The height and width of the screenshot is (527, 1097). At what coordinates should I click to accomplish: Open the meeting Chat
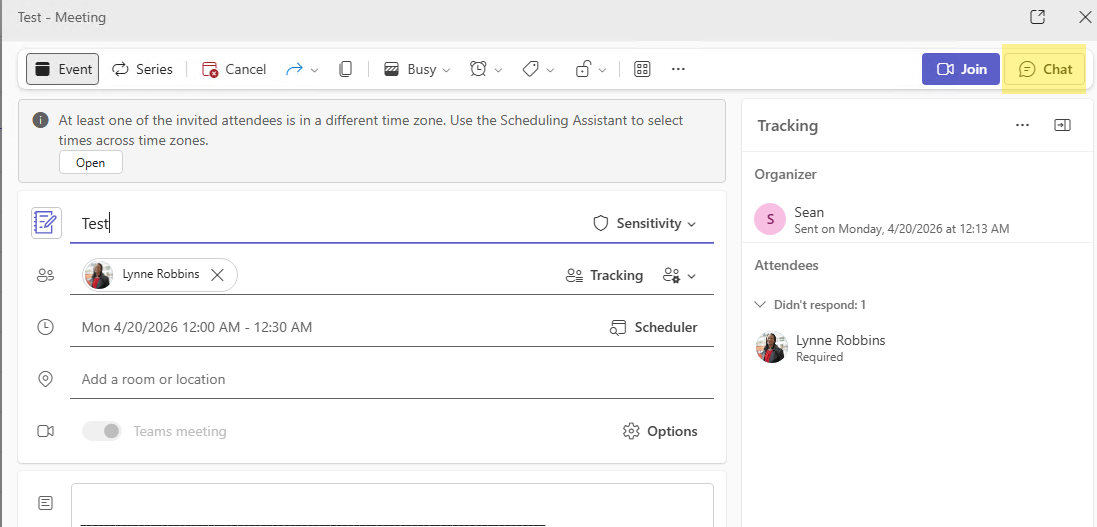tap(1045, 69)
